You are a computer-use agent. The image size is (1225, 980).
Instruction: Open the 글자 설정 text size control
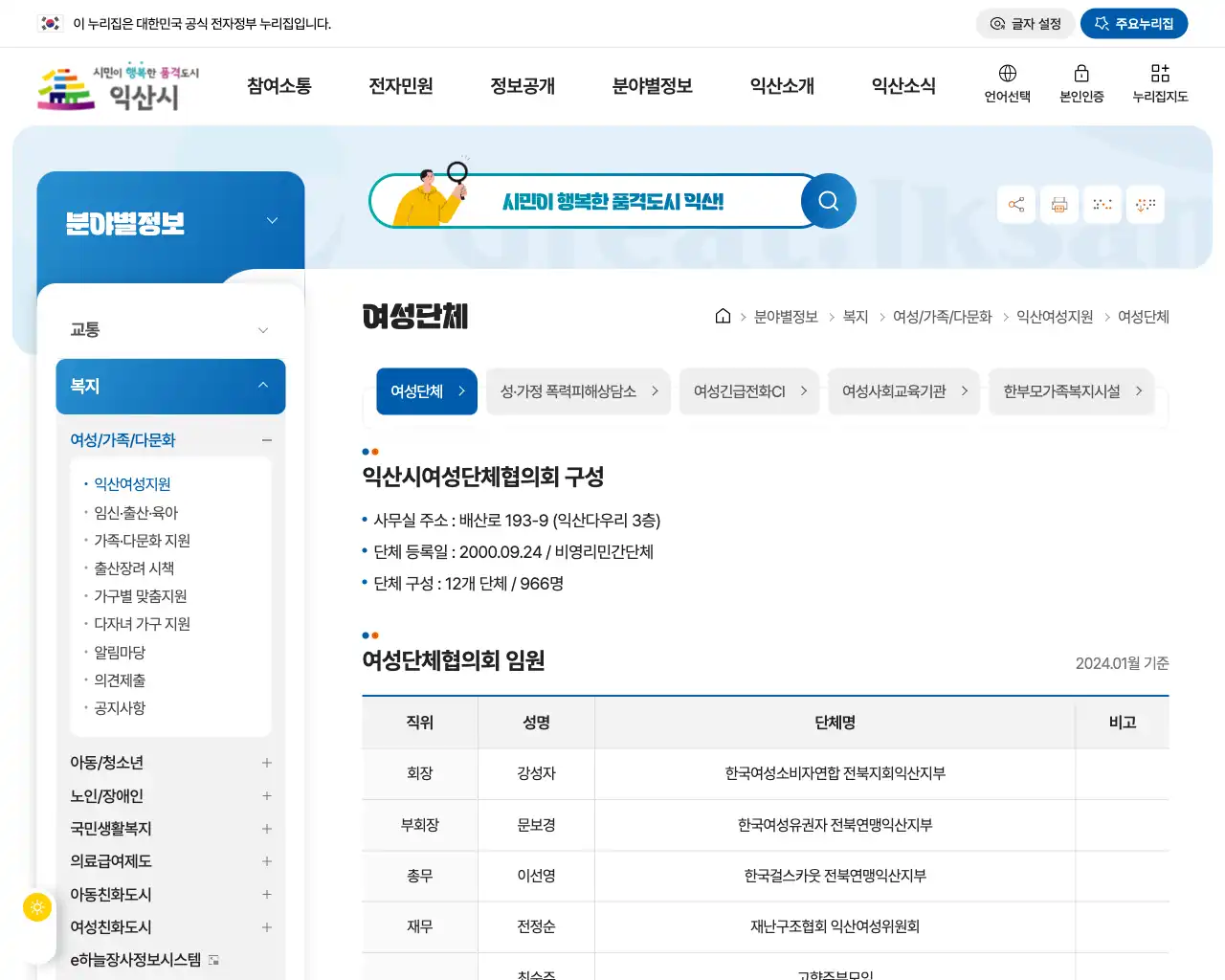pyautogui.click(x=1025, y=23)
